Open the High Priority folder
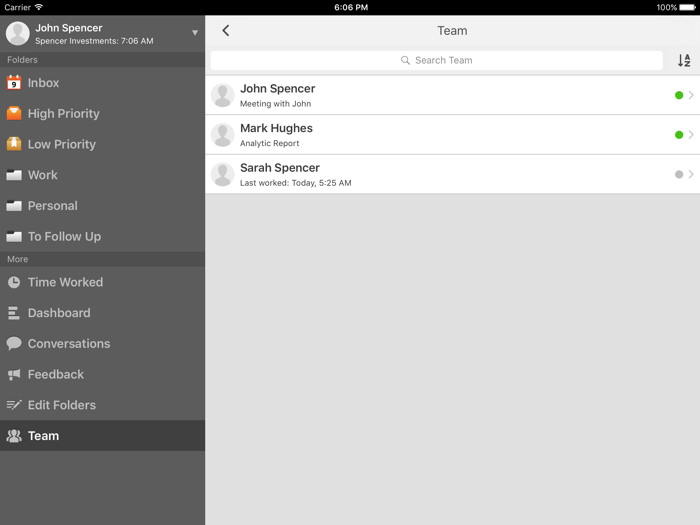 (x=102, y=113)
